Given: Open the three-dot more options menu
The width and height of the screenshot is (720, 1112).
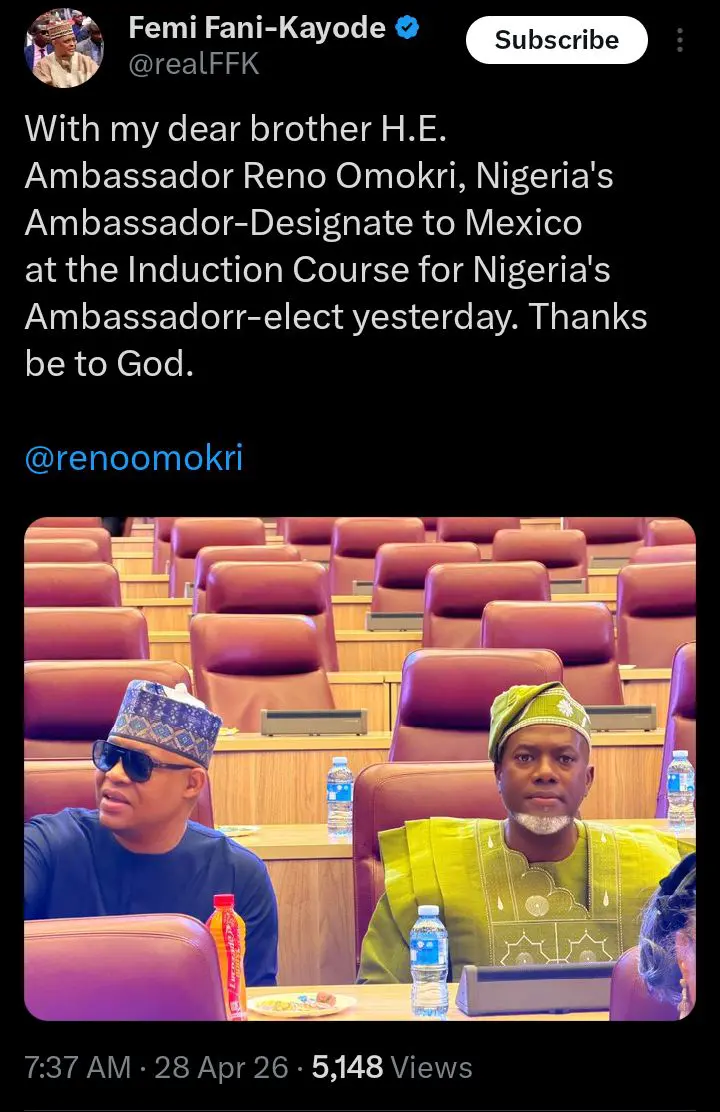Looking at the screenshot, I should [x=681, y=40].
